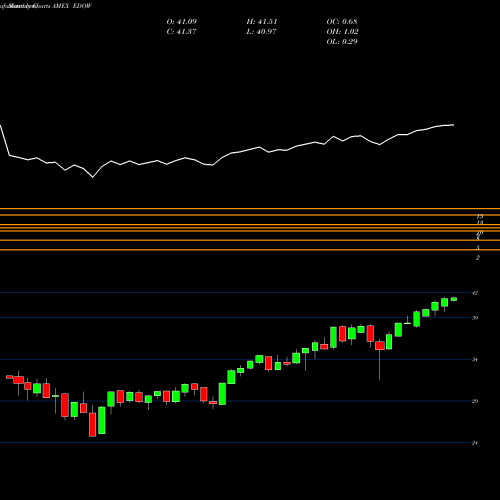Click the right end of white line chart

click(x=453, y=125)
